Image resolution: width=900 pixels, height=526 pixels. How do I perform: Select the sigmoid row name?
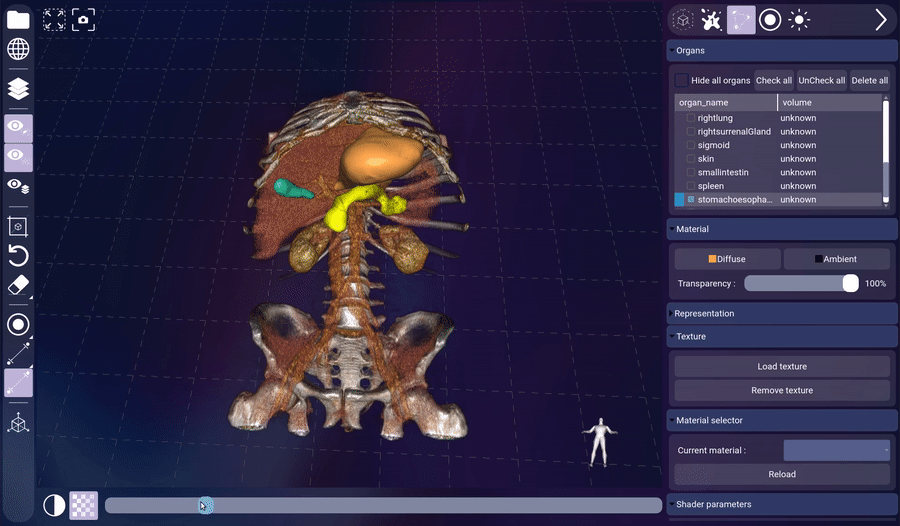[713, 145]
